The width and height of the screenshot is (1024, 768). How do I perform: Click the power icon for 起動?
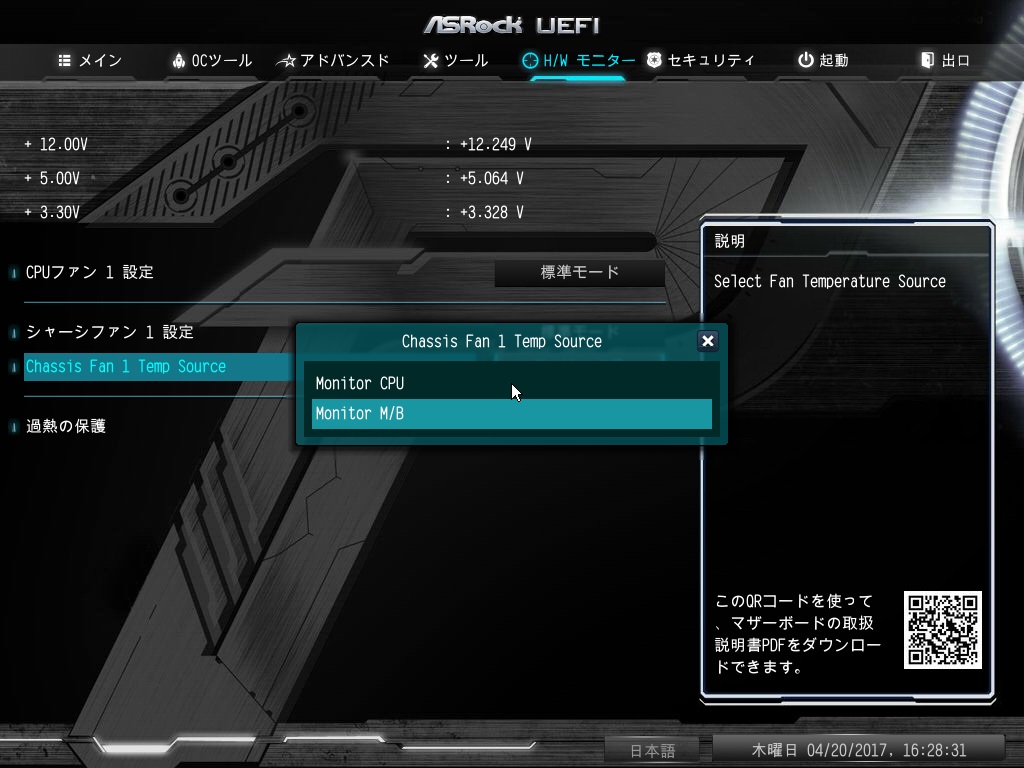(x=806, y=60)
